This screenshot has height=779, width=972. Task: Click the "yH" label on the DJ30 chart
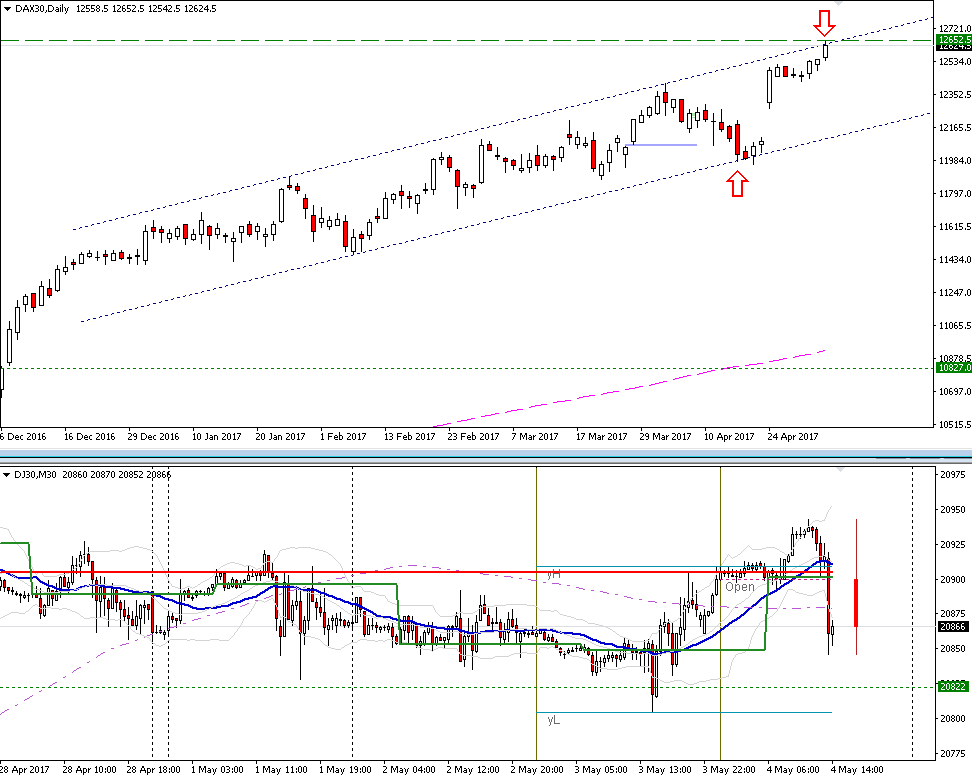(552, 575)
